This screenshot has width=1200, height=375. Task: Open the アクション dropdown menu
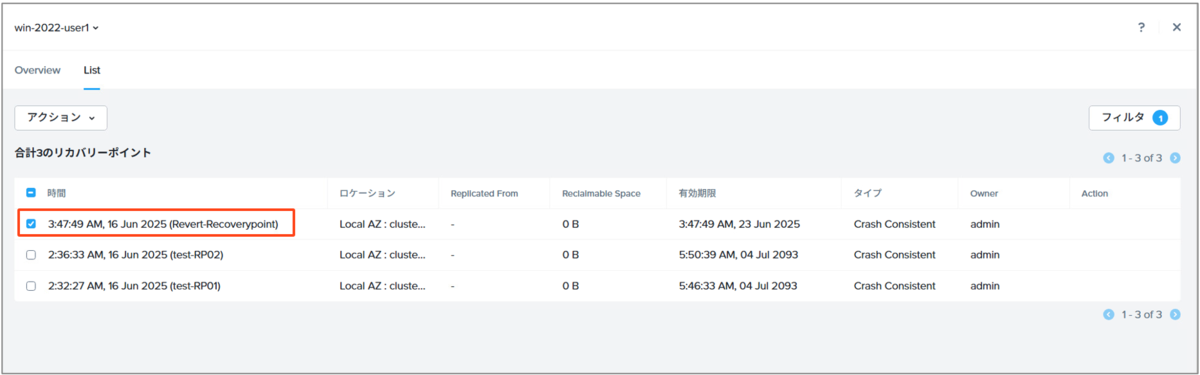pos(60,118)
